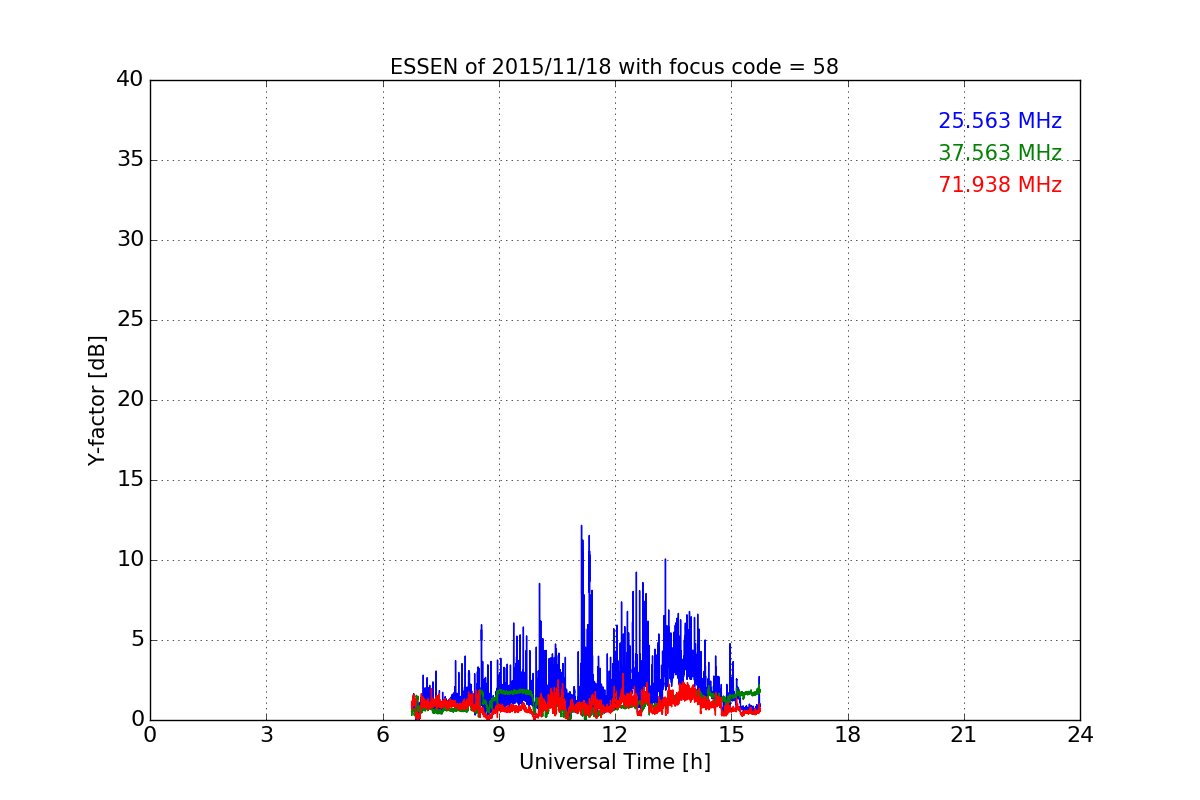Screen dimensions: 1200x800
Task: Click the blue spike peaking near 10 dB after 13 h
Action: pyautogui.click(x=665, y=620)
